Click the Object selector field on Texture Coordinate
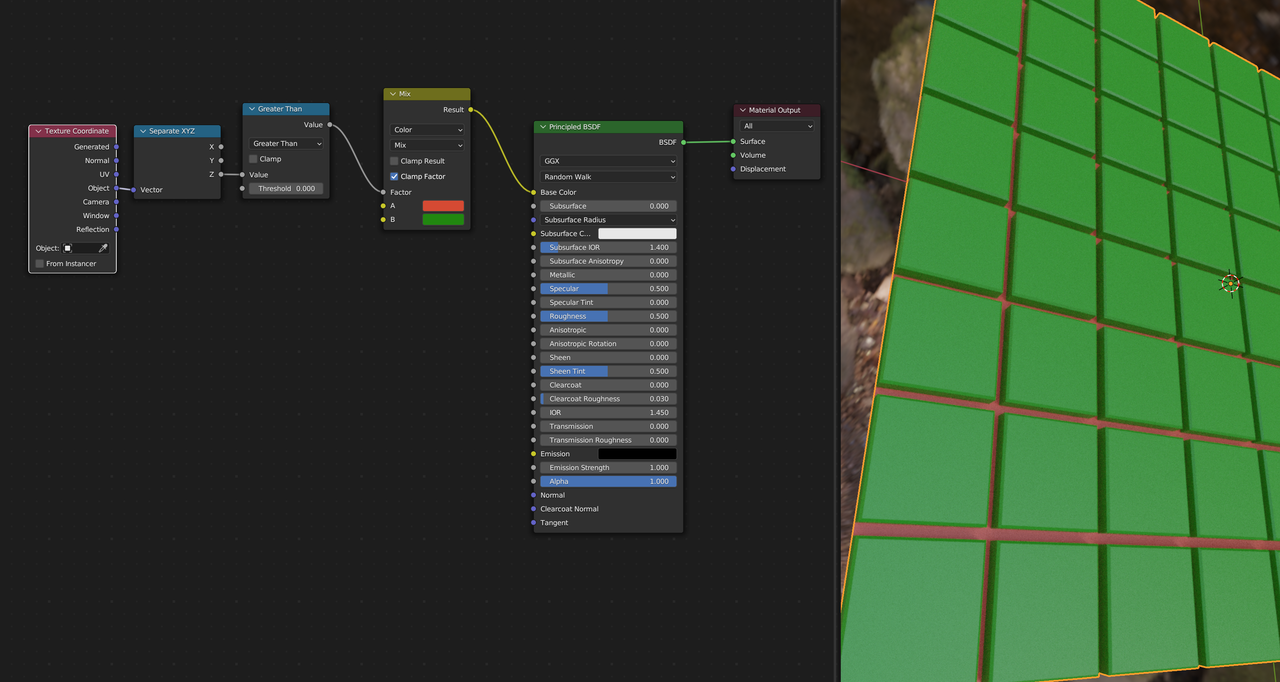The height and width of the screenshot is (682, 1280). [80, 248]
